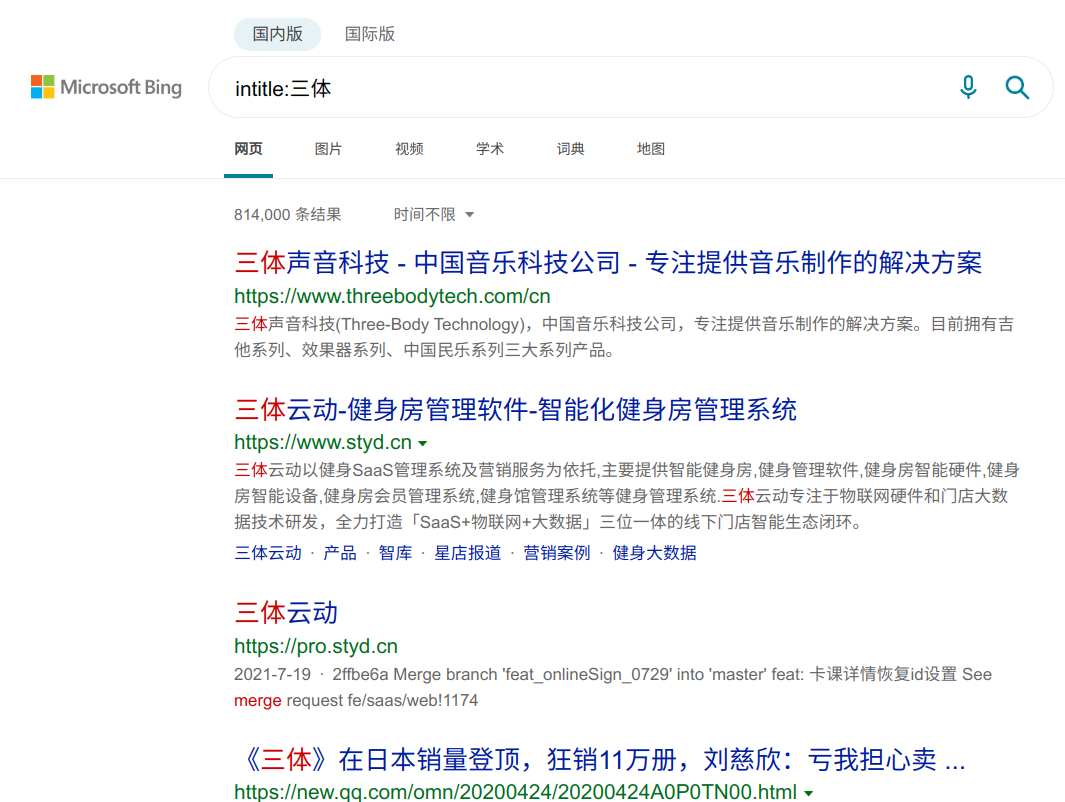Image resolution: width=1065 pixels, height=802 pixels.
Task: Expand the 时间不限 time filter dropdown
Action: [433, 215]
